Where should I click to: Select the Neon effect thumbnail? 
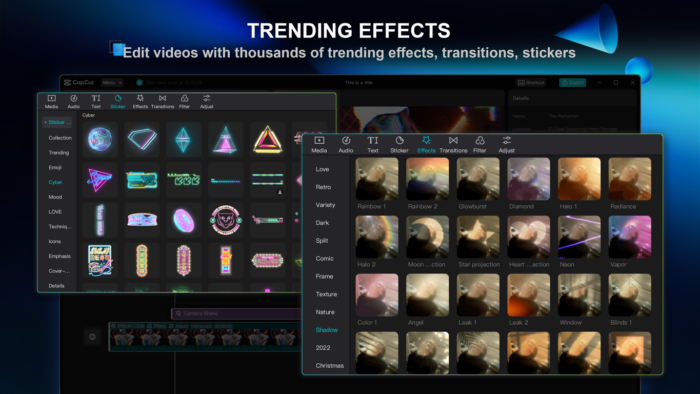coord(579,237)
